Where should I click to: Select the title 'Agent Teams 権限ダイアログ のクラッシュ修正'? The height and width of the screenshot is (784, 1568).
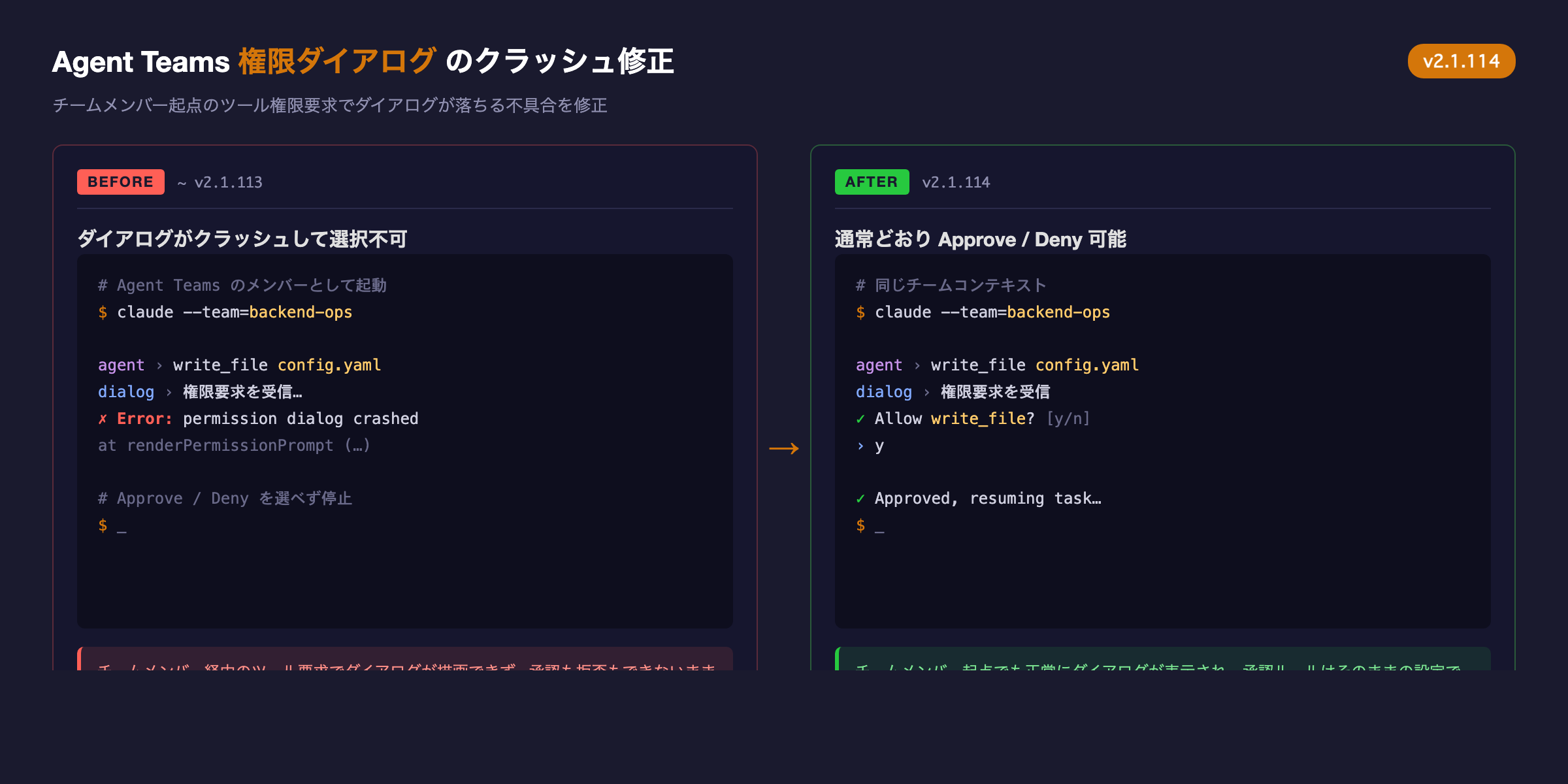tap(363, 62)
